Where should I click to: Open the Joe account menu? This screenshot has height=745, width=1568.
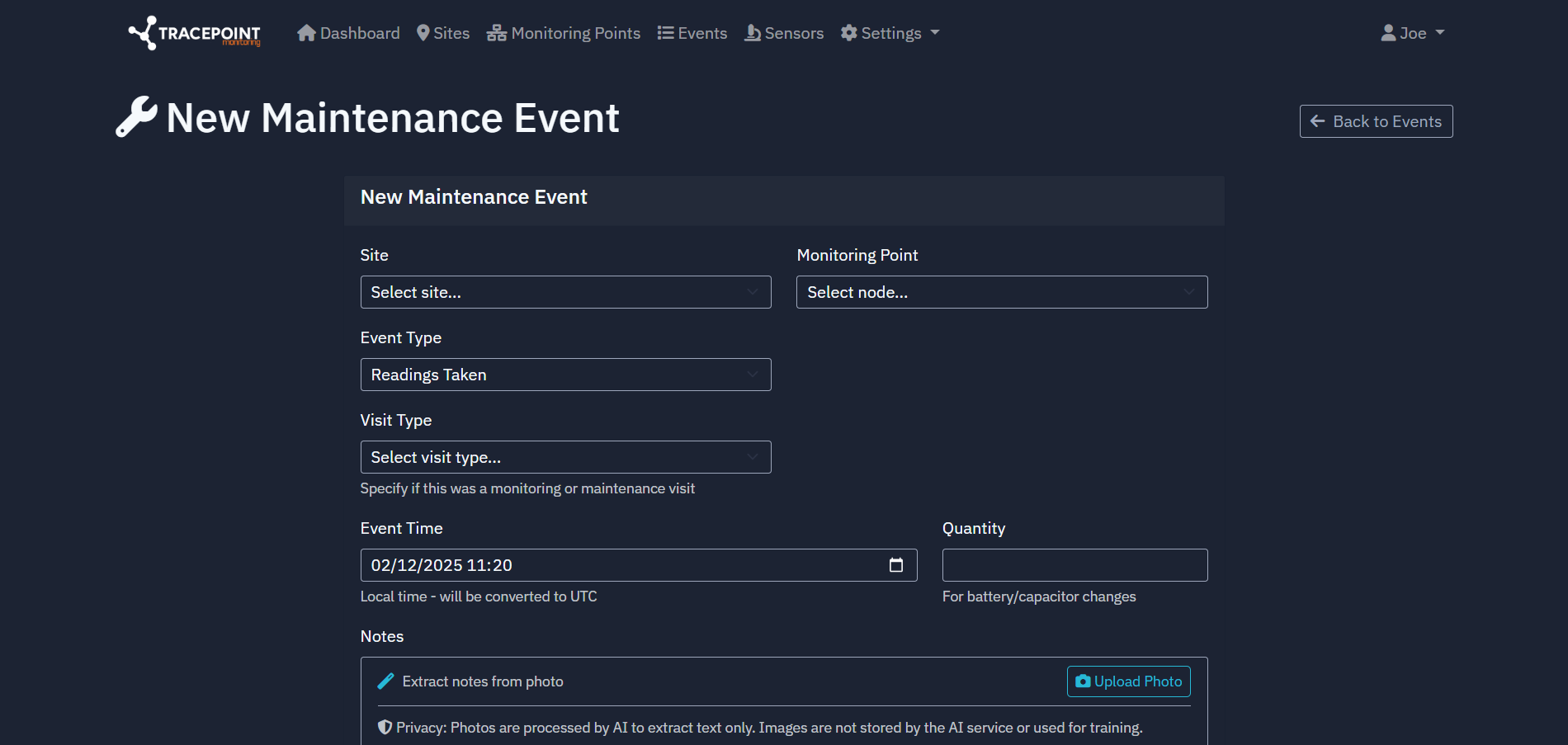click(1413, 32)
